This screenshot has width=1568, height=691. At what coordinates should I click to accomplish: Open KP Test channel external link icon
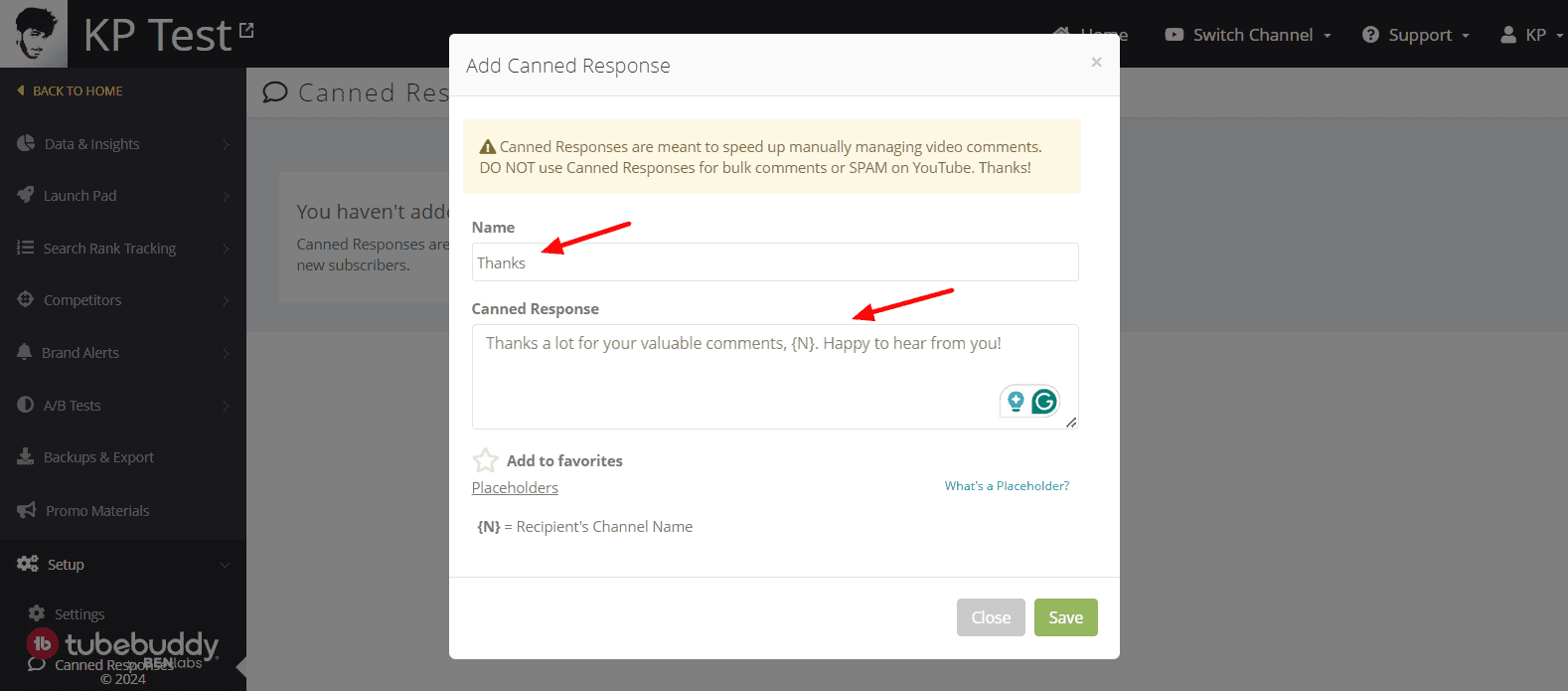246,31
